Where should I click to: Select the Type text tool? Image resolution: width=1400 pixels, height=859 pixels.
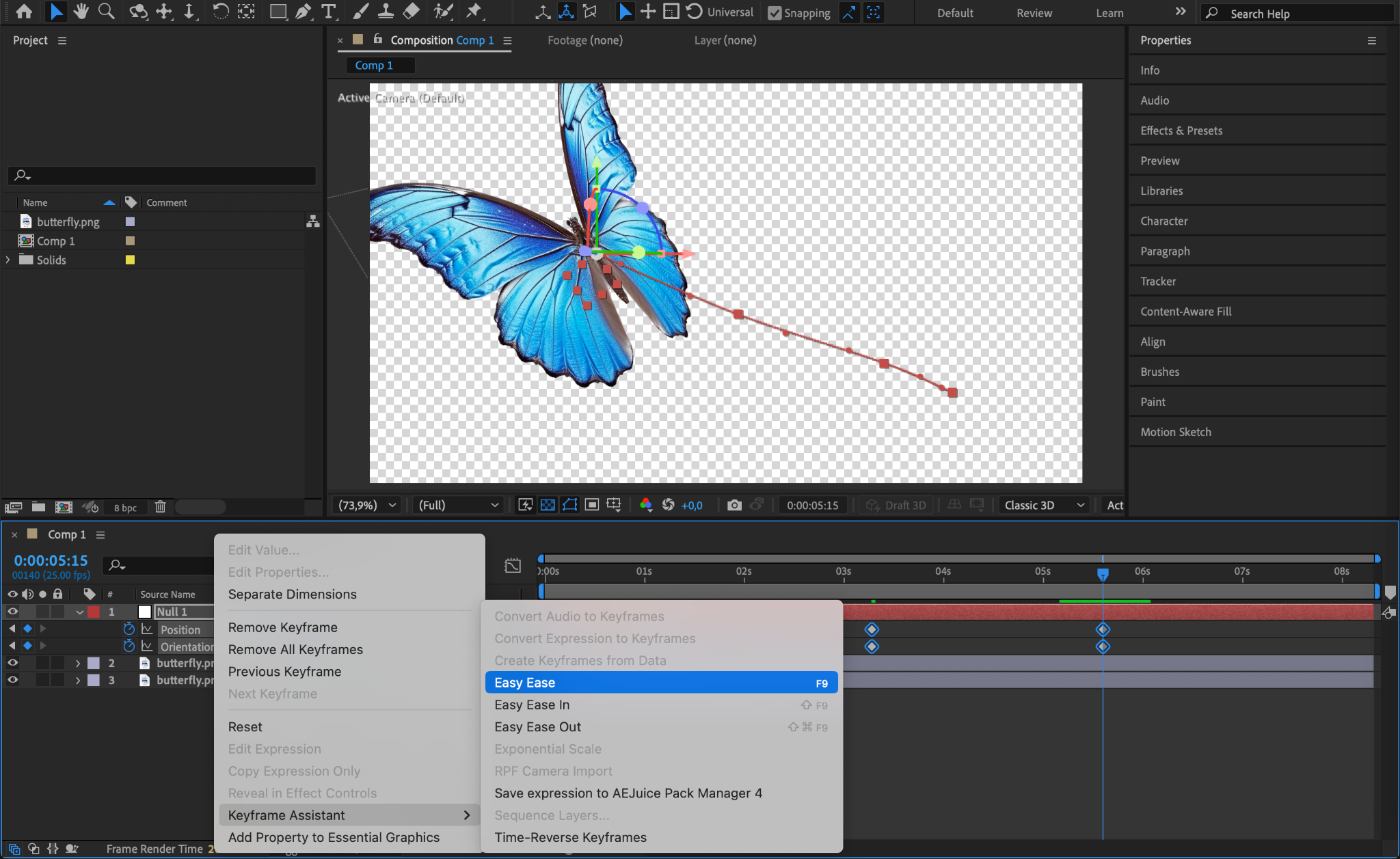click(x=329, y=12)
